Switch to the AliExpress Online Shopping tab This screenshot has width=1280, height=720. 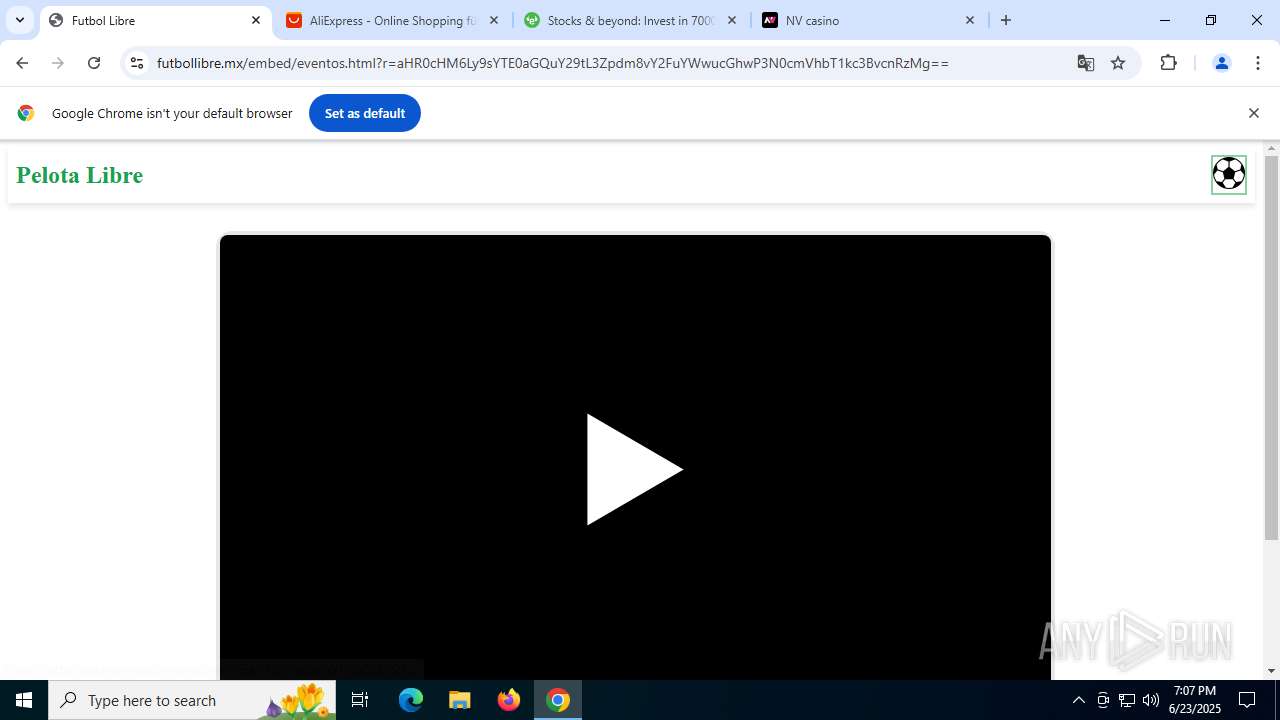392,20
